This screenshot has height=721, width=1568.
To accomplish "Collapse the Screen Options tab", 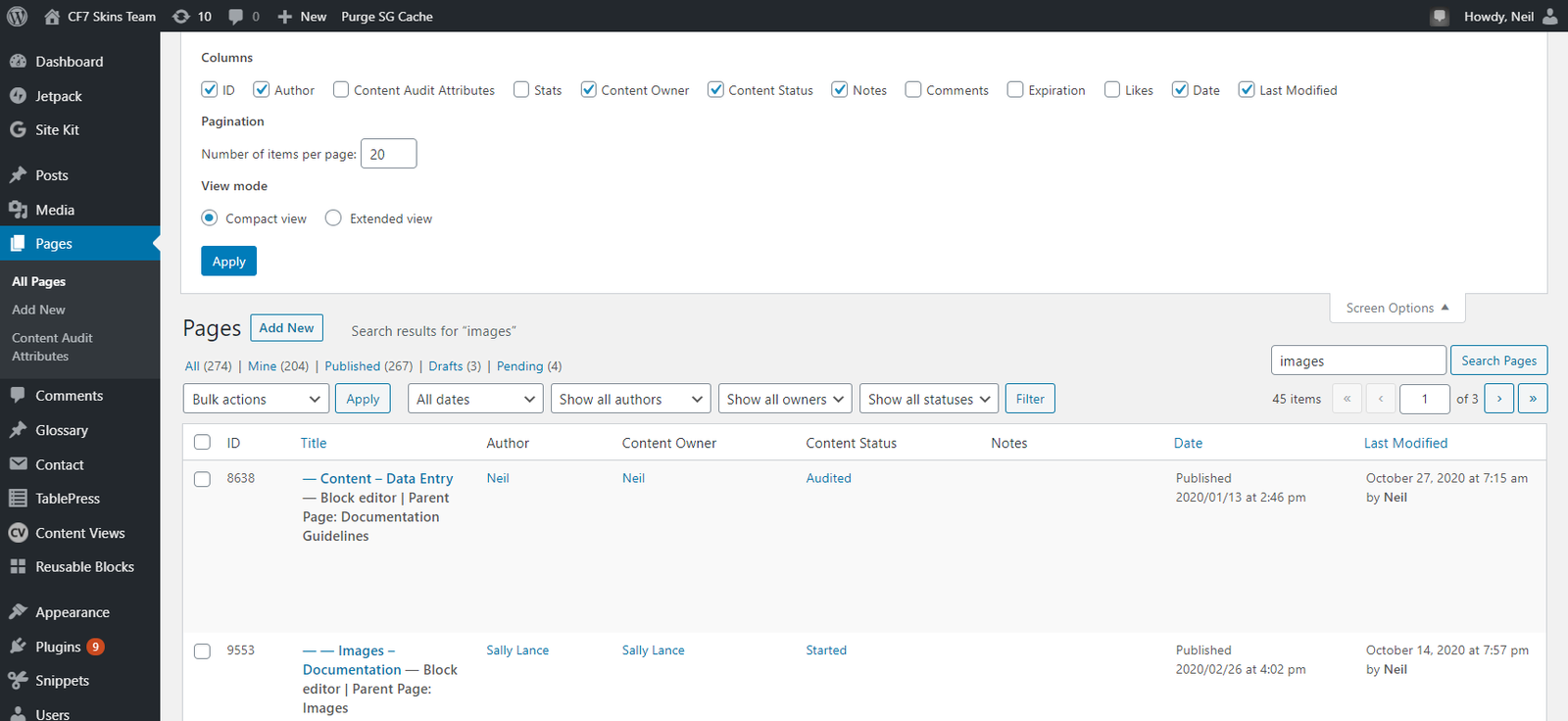I will [1396, 308].
